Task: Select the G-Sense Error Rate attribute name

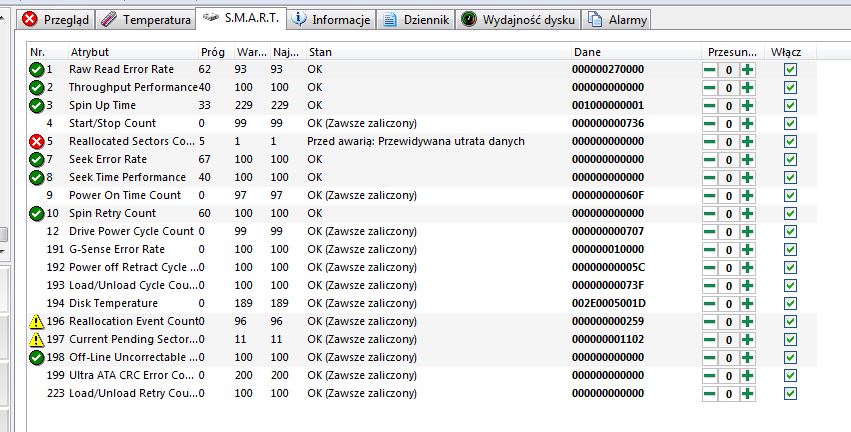Action: coord(117,249)
